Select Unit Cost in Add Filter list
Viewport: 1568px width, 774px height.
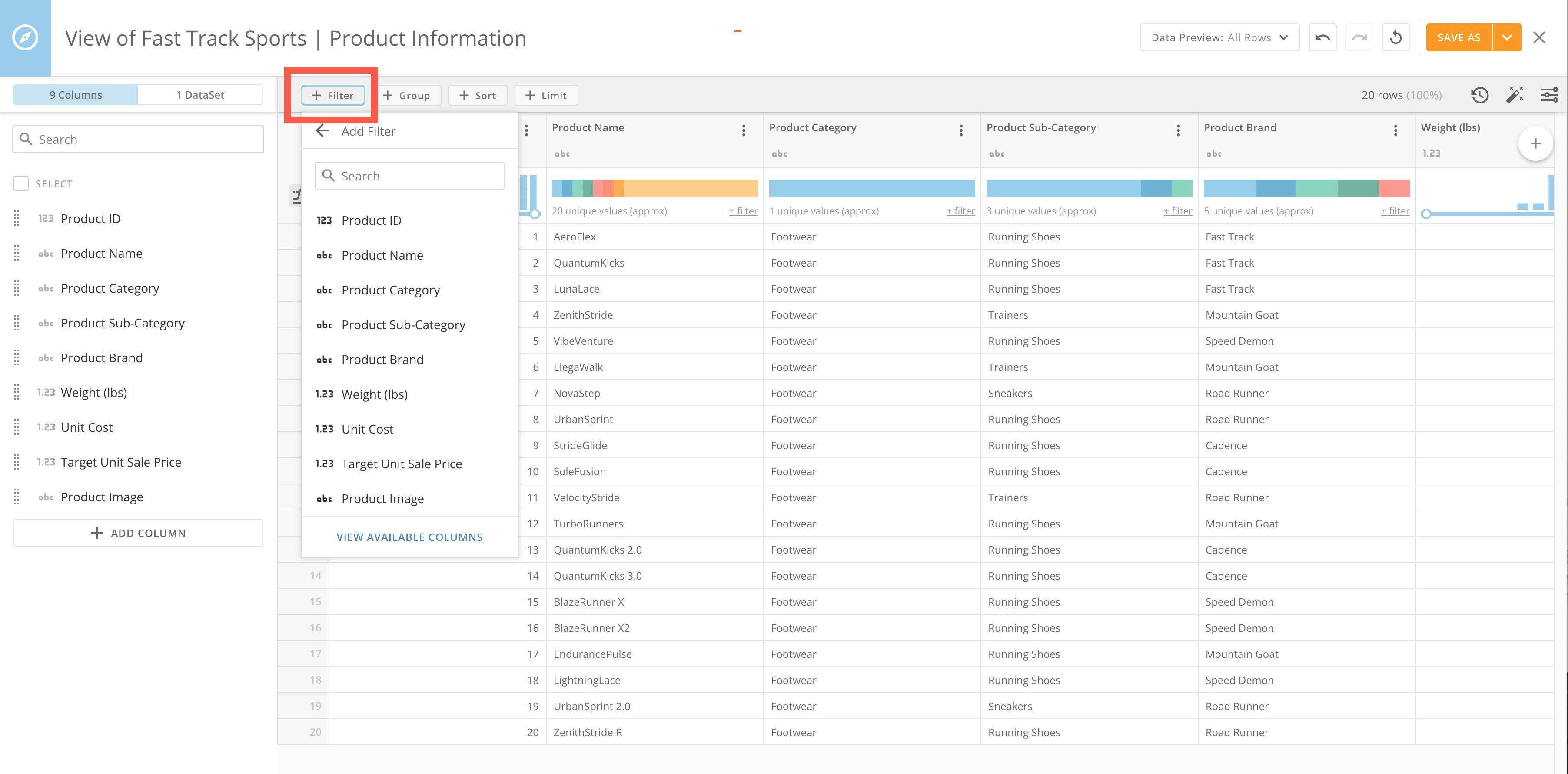pyautogui.click(x=367, y=429)
